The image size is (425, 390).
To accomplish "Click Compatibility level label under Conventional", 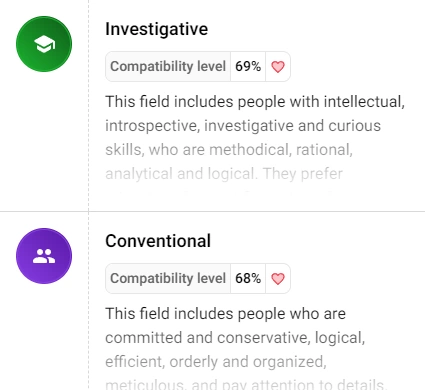I will [x=168, y=278].
